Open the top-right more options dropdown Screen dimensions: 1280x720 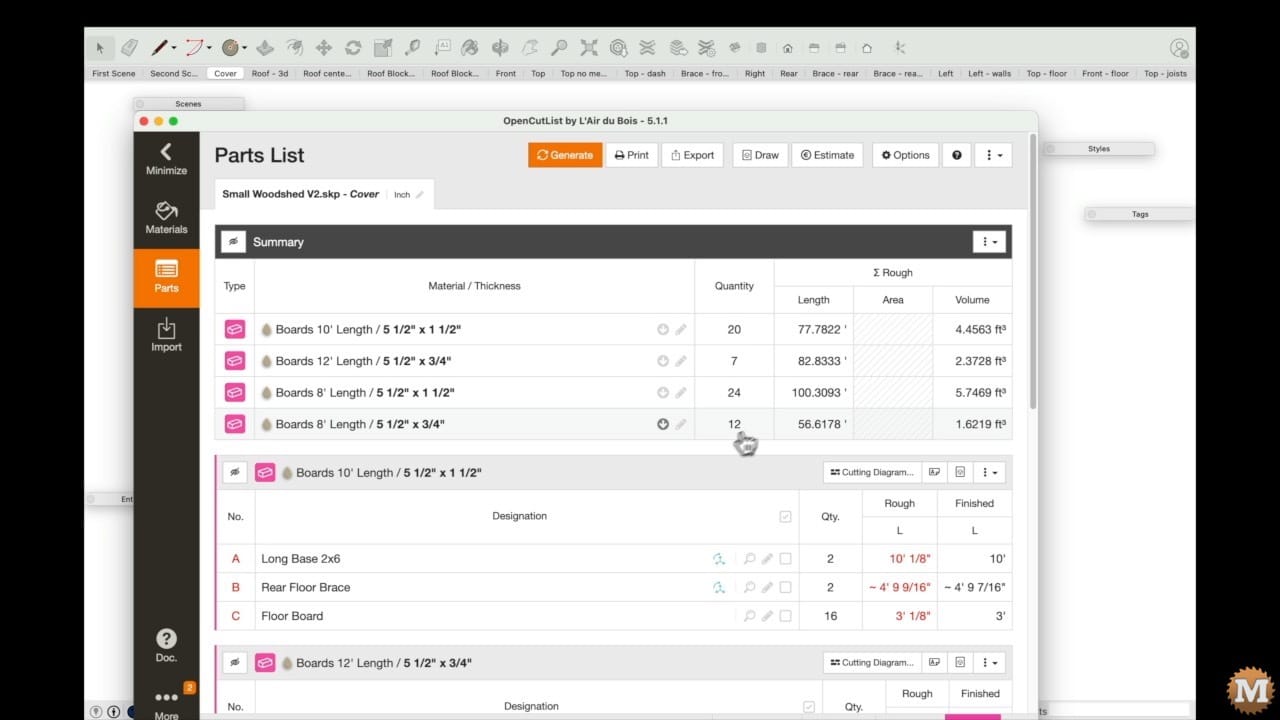click(x=993, y=155)
